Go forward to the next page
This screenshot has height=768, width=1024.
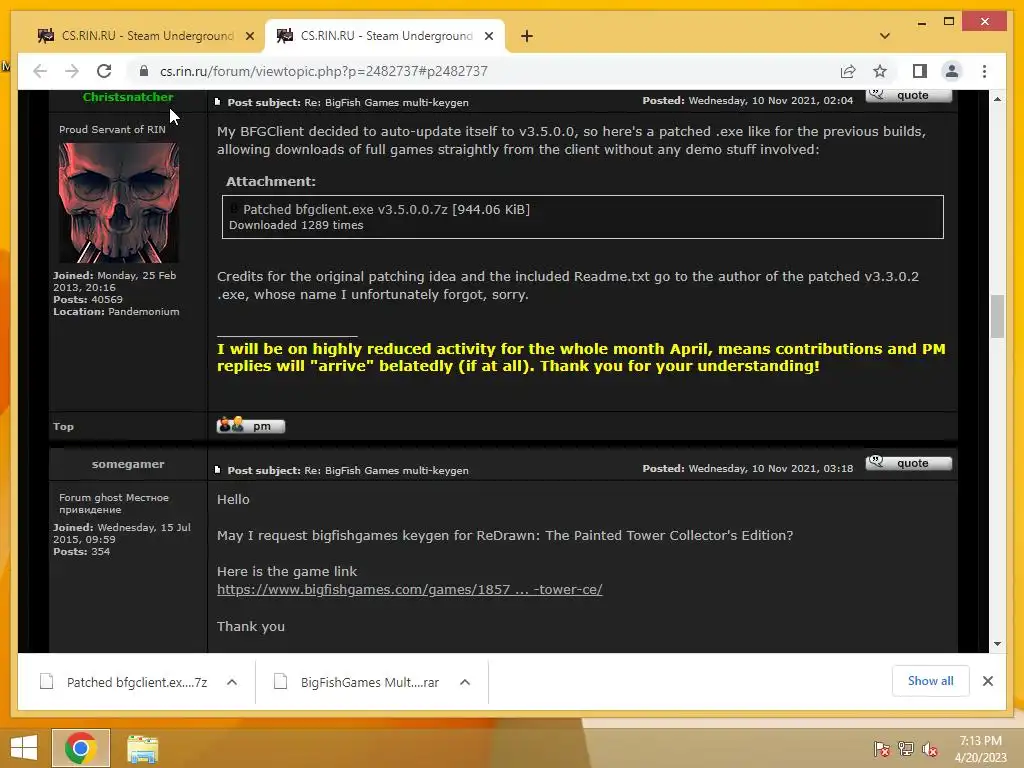[72, 71]
